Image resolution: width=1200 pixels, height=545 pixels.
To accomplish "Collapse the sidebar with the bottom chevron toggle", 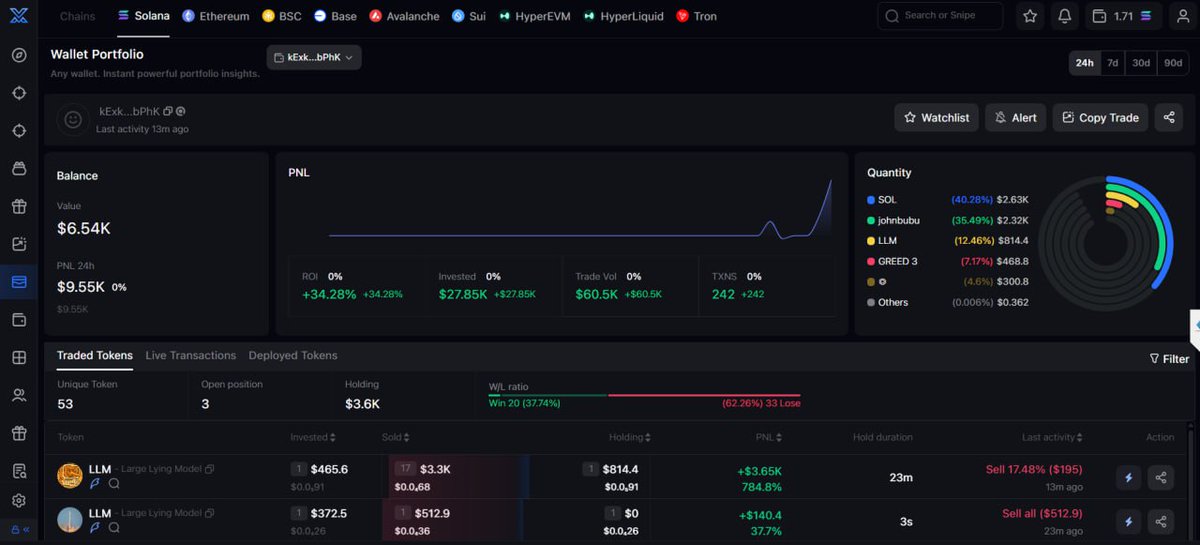I will [19, 530].
